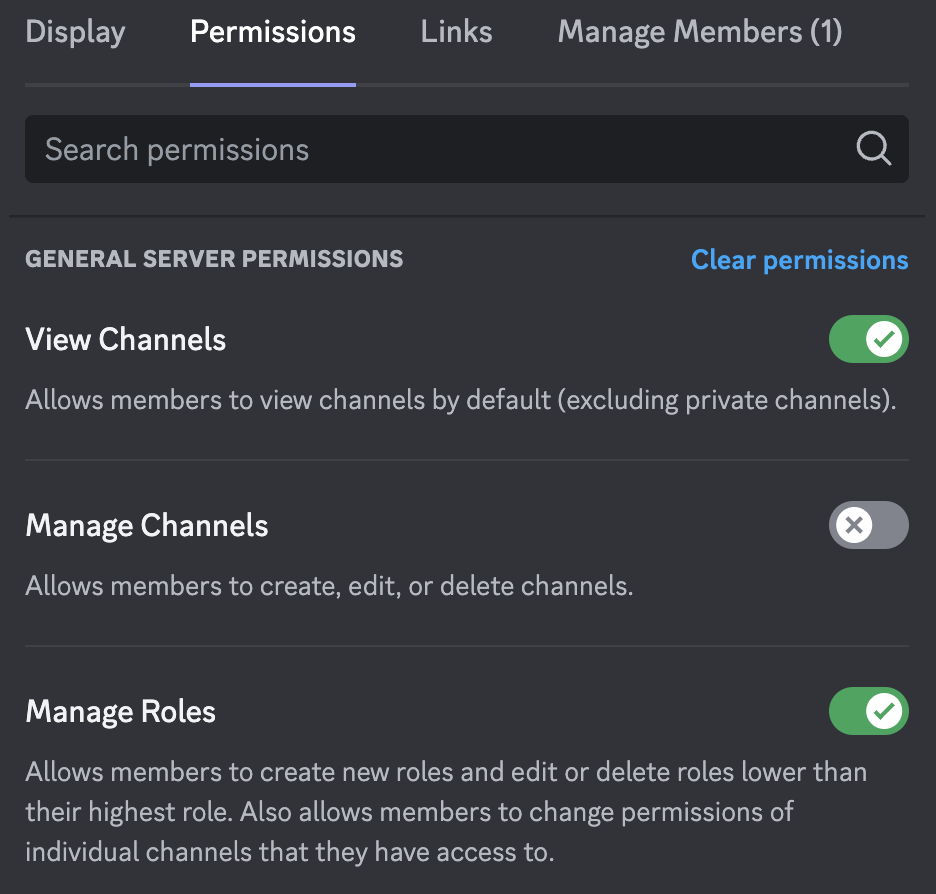The width and height of the screenshot is (936, 894).
Task: Click the Manage Channels description text
Action: [329, 586]
